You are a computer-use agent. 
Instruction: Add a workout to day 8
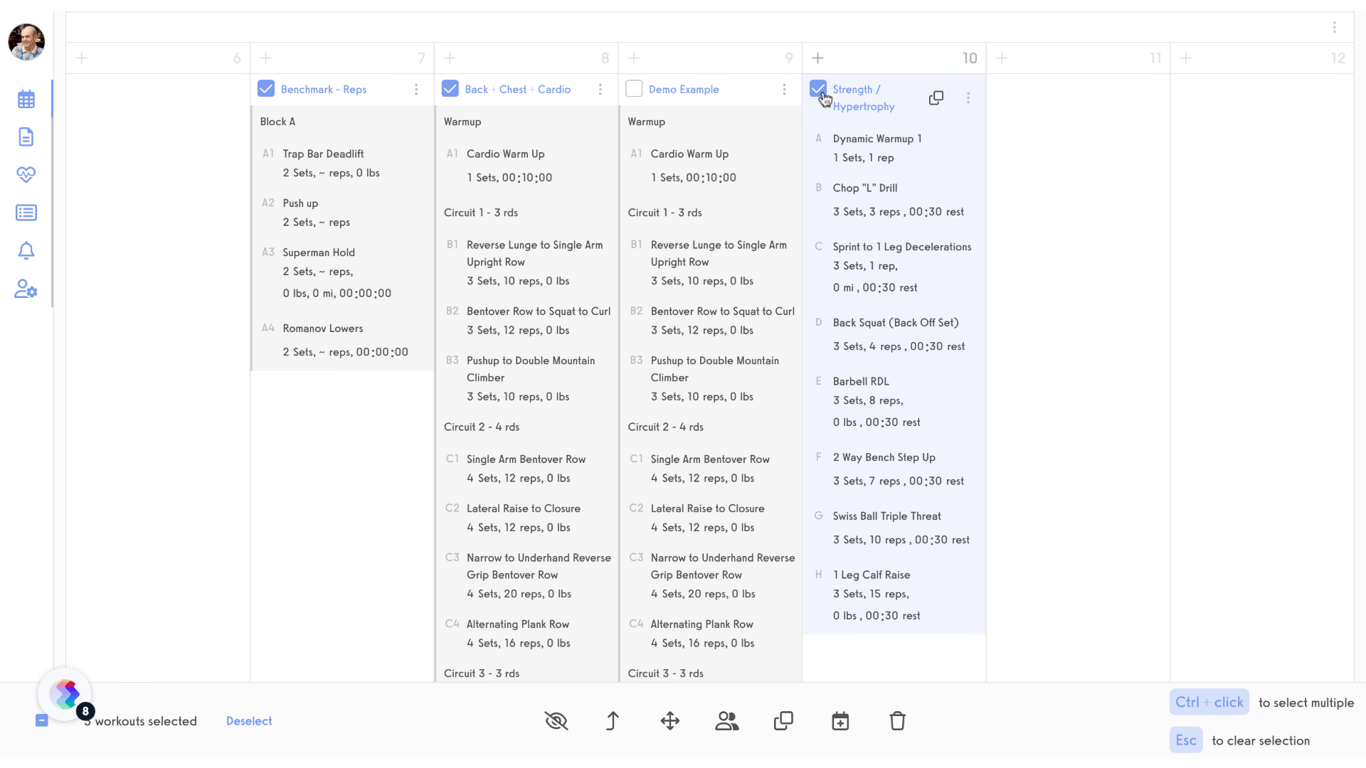tap(450, 58)
